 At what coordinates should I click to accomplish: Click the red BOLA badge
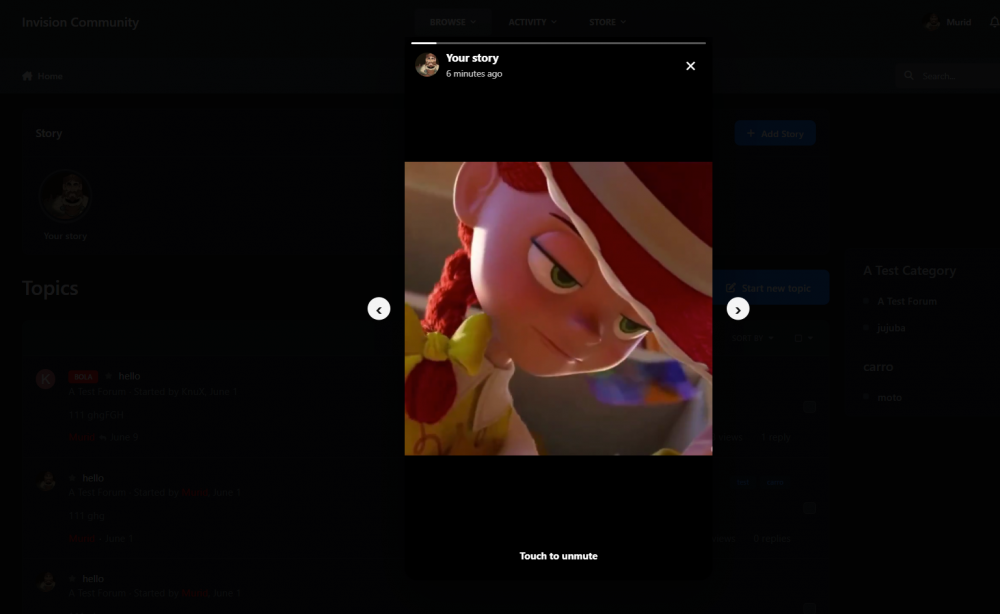click(x=83, y=377)
